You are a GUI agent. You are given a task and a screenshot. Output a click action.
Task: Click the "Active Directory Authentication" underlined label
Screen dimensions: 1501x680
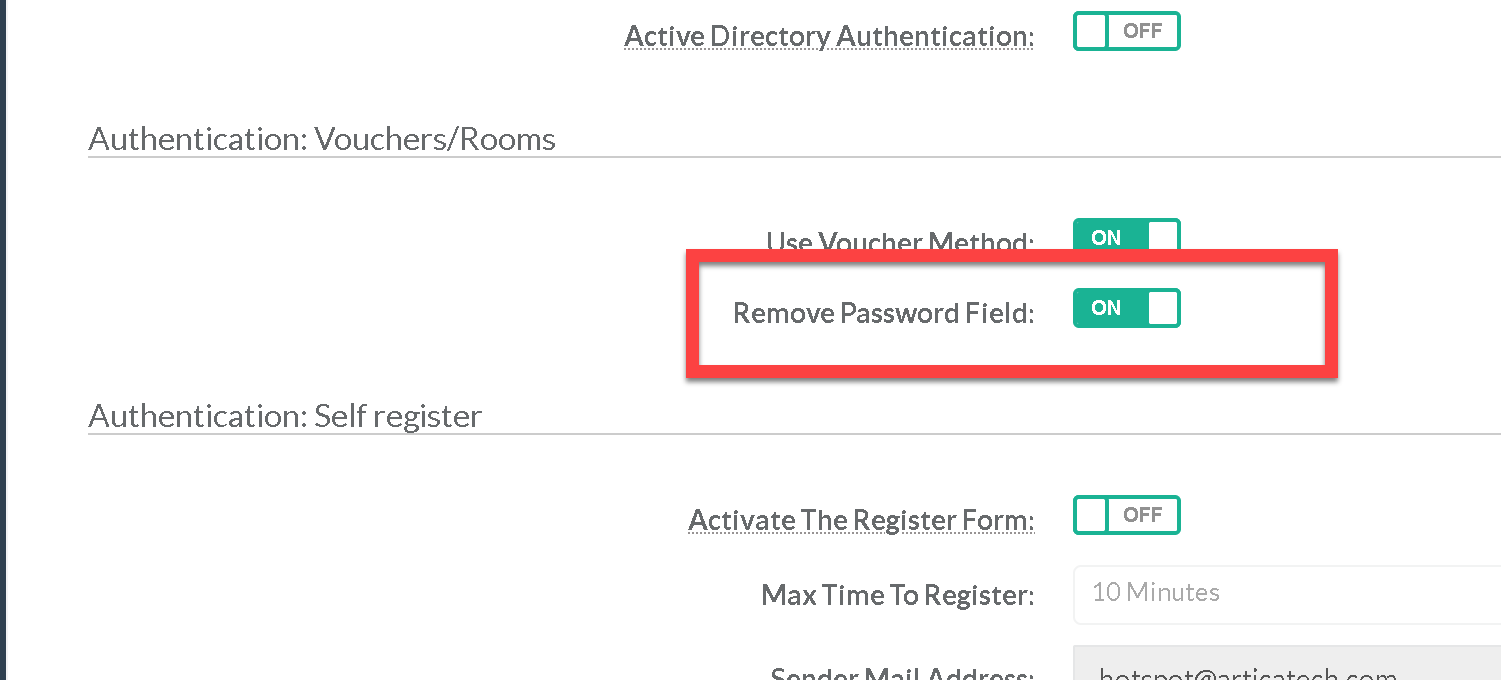coord(828,37)
